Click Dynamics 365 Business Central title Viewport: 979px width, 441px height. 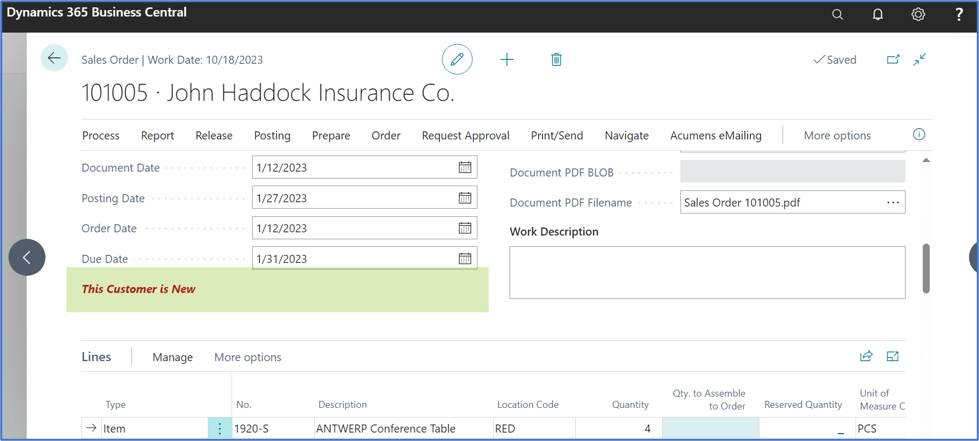pos(97,12)
